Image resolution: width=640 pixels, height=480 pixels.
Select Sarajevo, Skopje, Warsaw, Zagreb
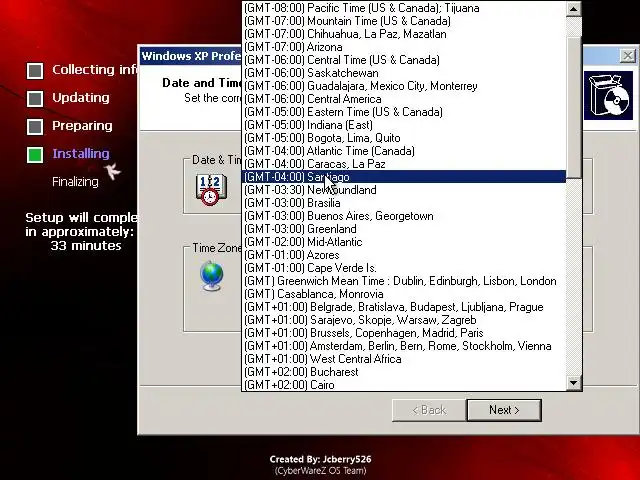[x=404, y=320]
